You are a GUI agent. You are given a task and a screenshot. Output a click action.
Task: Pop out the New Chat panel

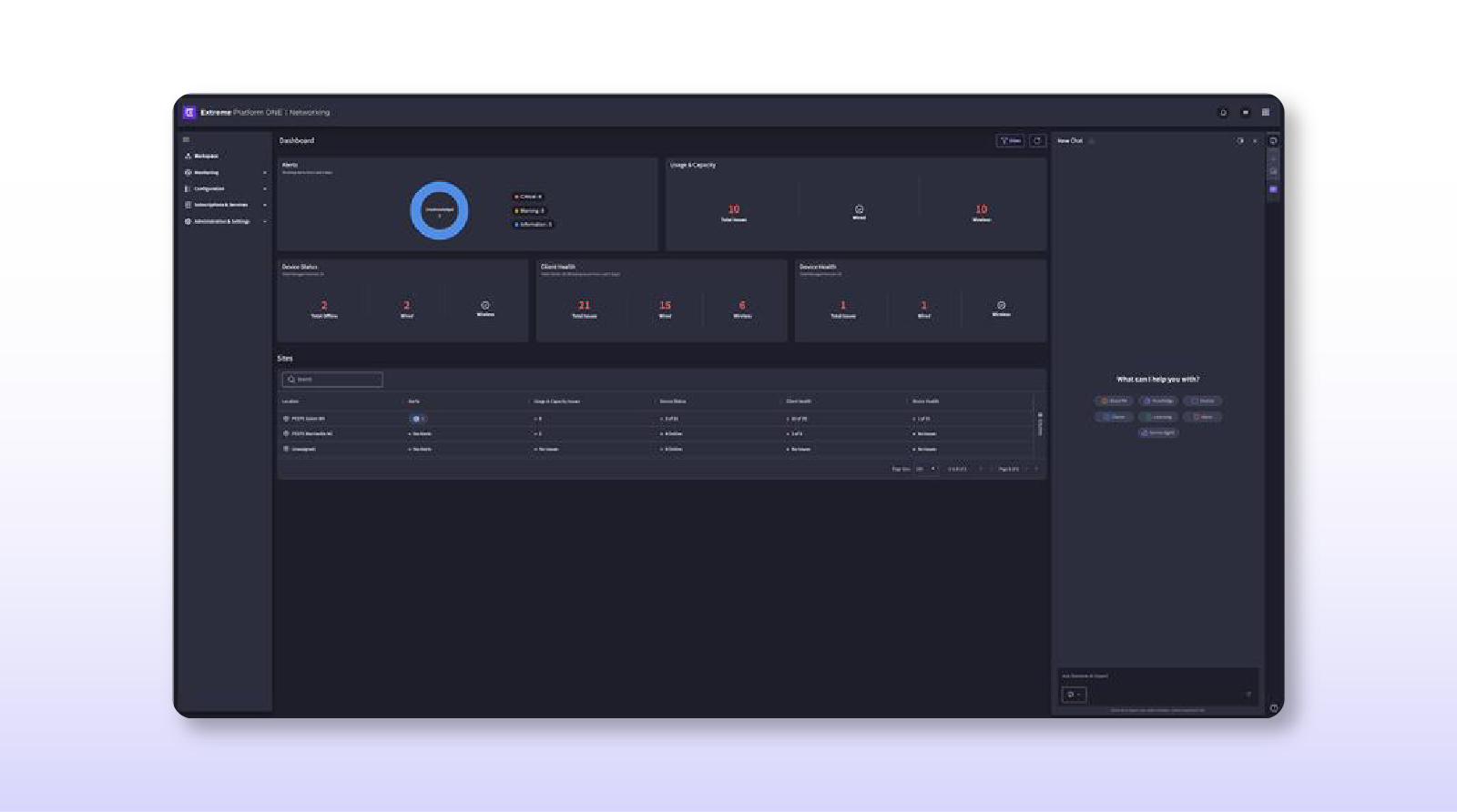(1239, 140)
